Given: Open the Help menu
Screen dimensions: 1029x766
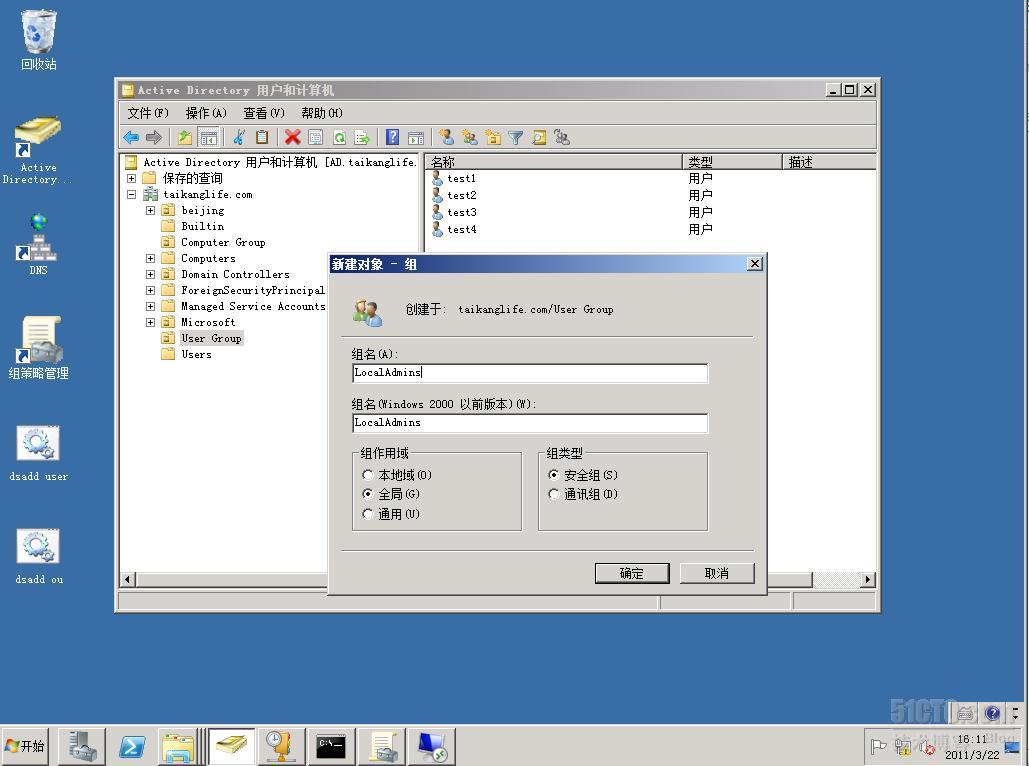Looking at the screenshot, I should click(x=322, y=113).
